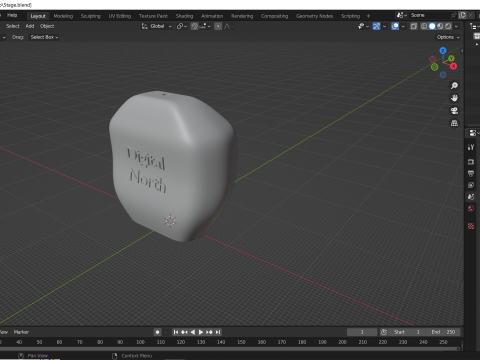Screen dimensions: 480x360
Task: Expand the Select Box drag dropdown
Action: [x=44, y=37]
